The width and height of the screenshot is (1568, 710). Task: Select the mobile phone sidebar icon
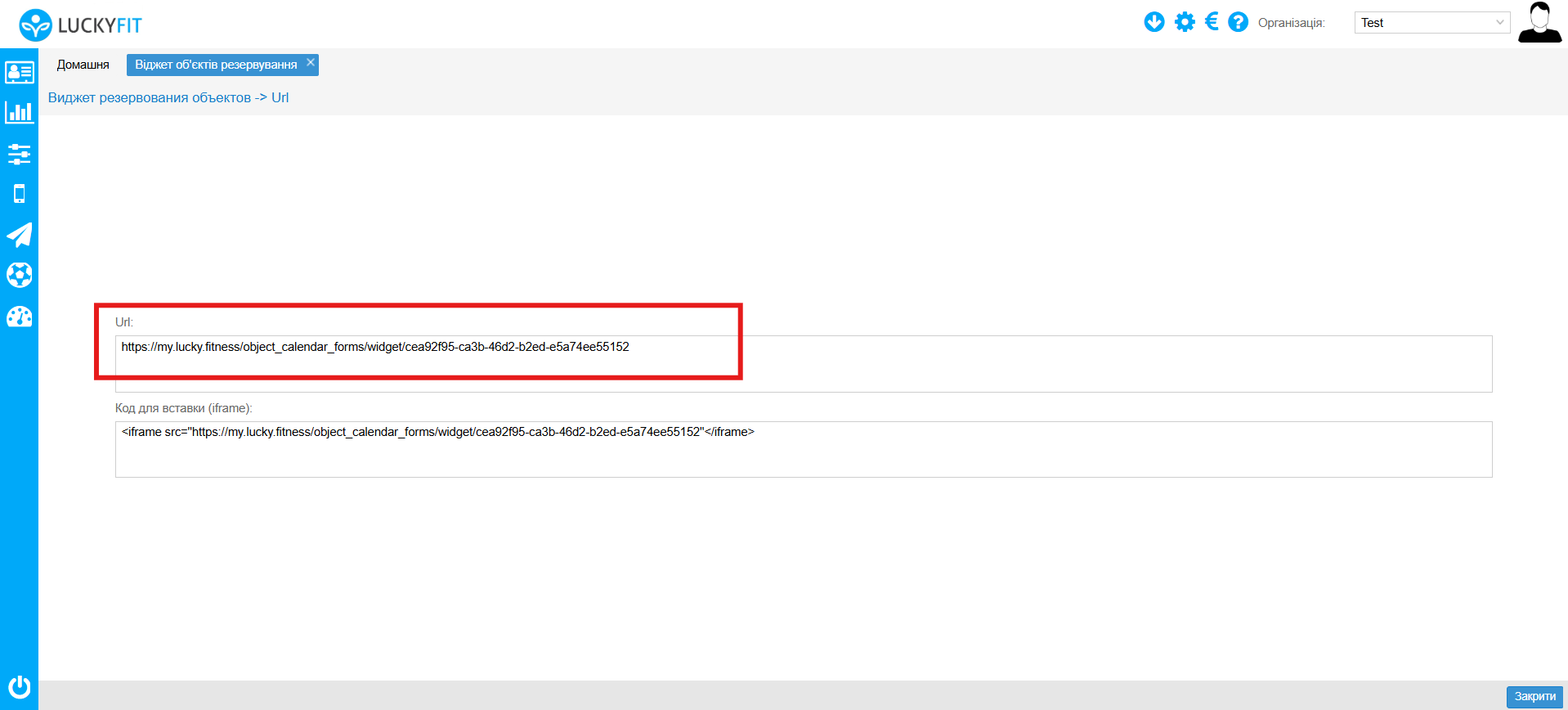(19, 194)
